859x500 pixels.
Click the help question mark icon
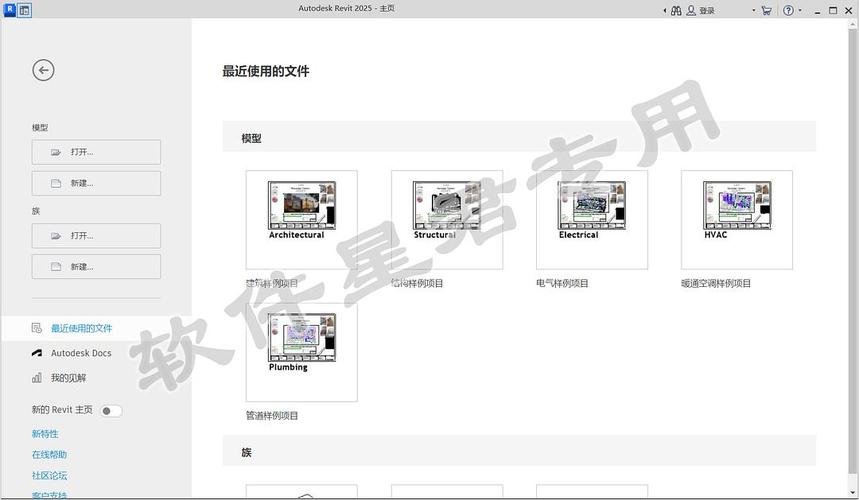click(x=788, y=10)
